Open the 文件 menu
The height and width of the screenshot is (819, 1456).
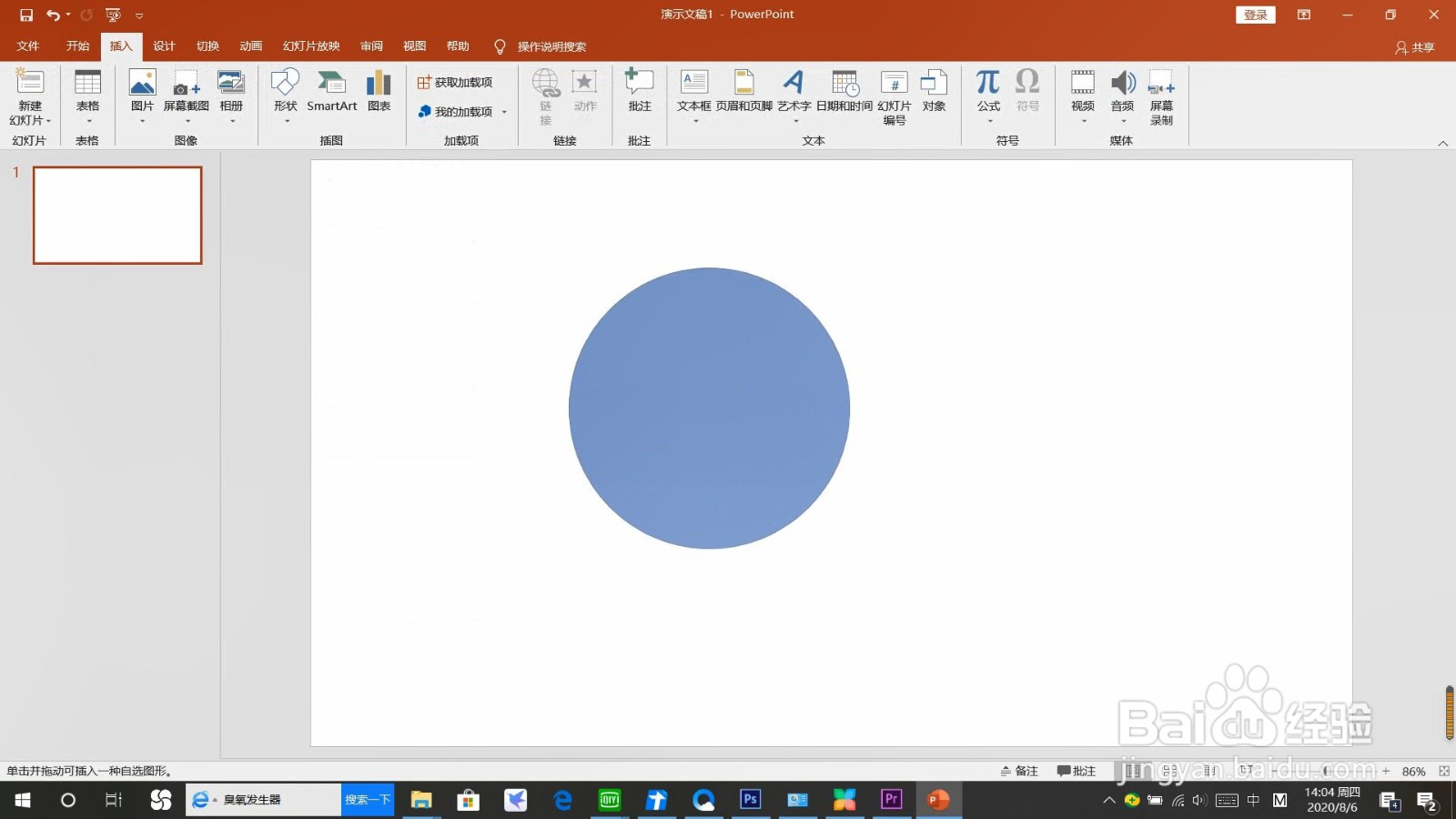[x=28, y=46]
